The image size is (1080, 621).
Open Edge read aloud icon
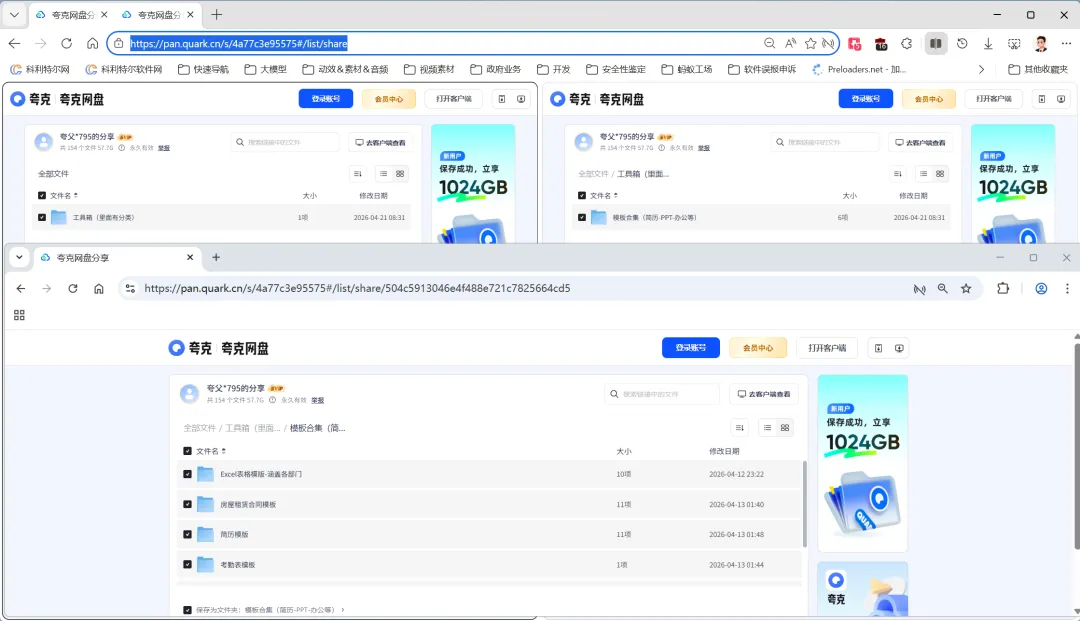790,43
